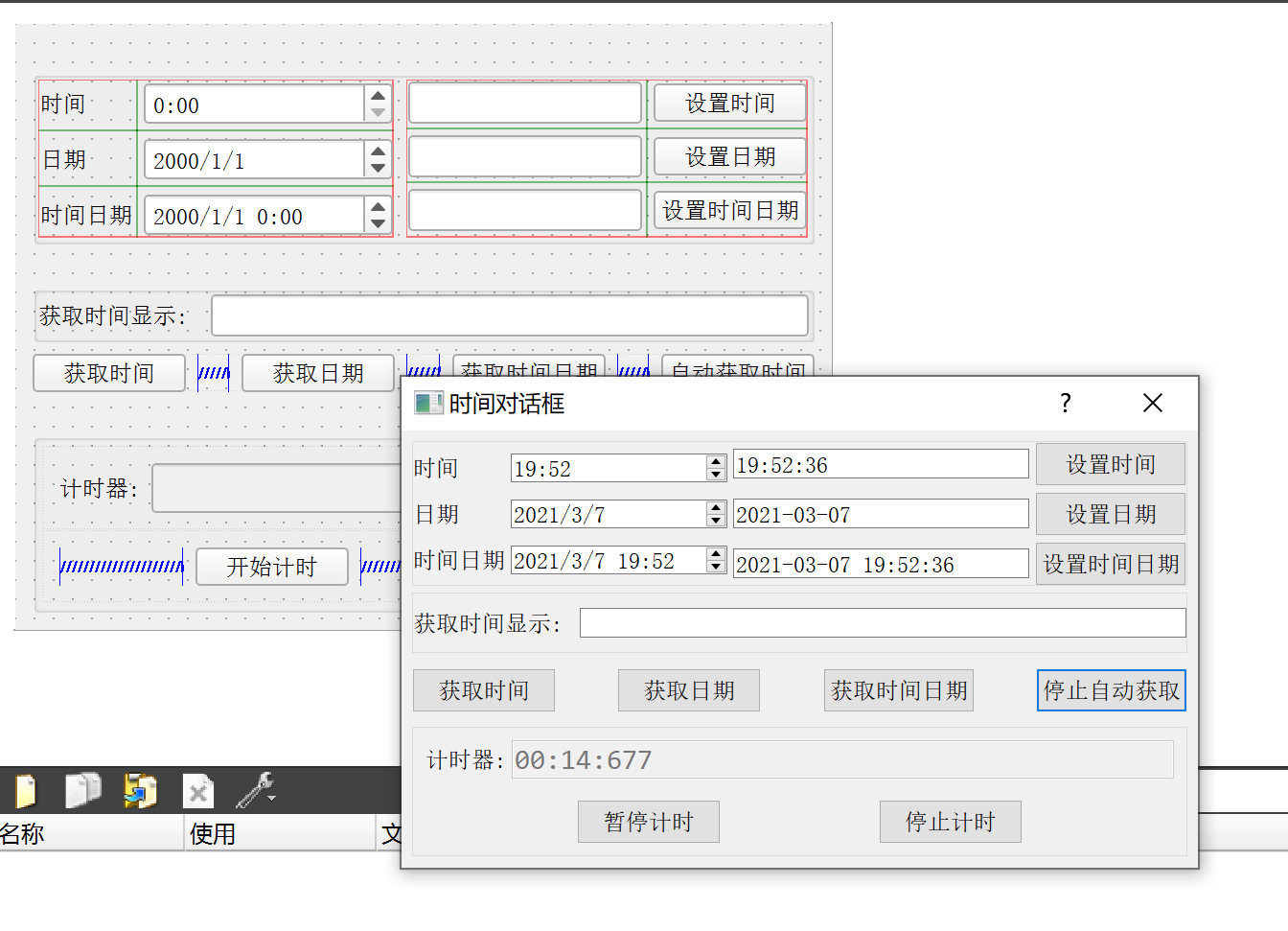
Task: Click the 时间对话框 title bar icon
Action: 428,404
